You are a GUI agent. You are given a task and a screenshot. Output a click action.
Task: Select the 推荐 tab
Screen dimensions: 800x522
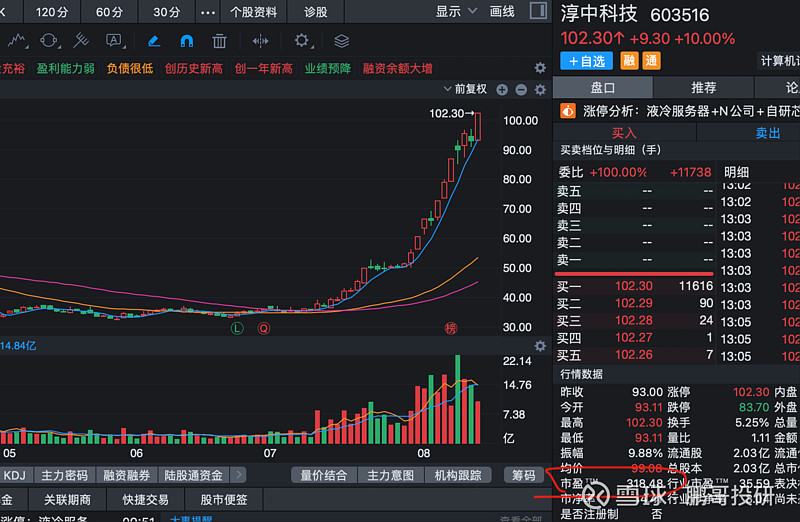pos(704,87)
